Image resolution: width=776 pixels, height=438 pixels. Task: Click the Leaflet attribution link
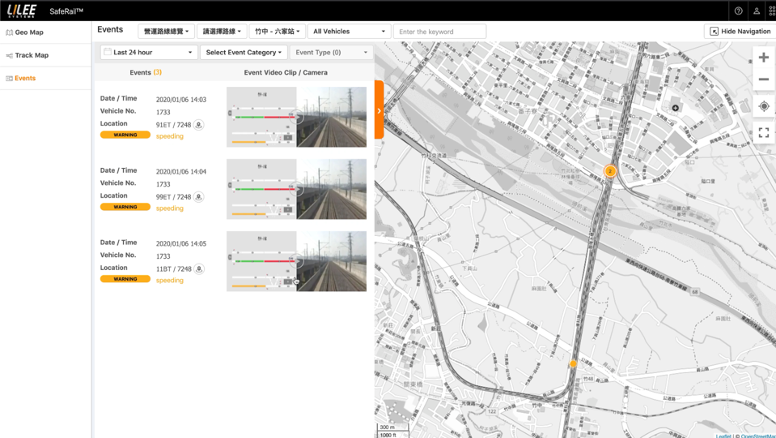[x=723, y=436]
